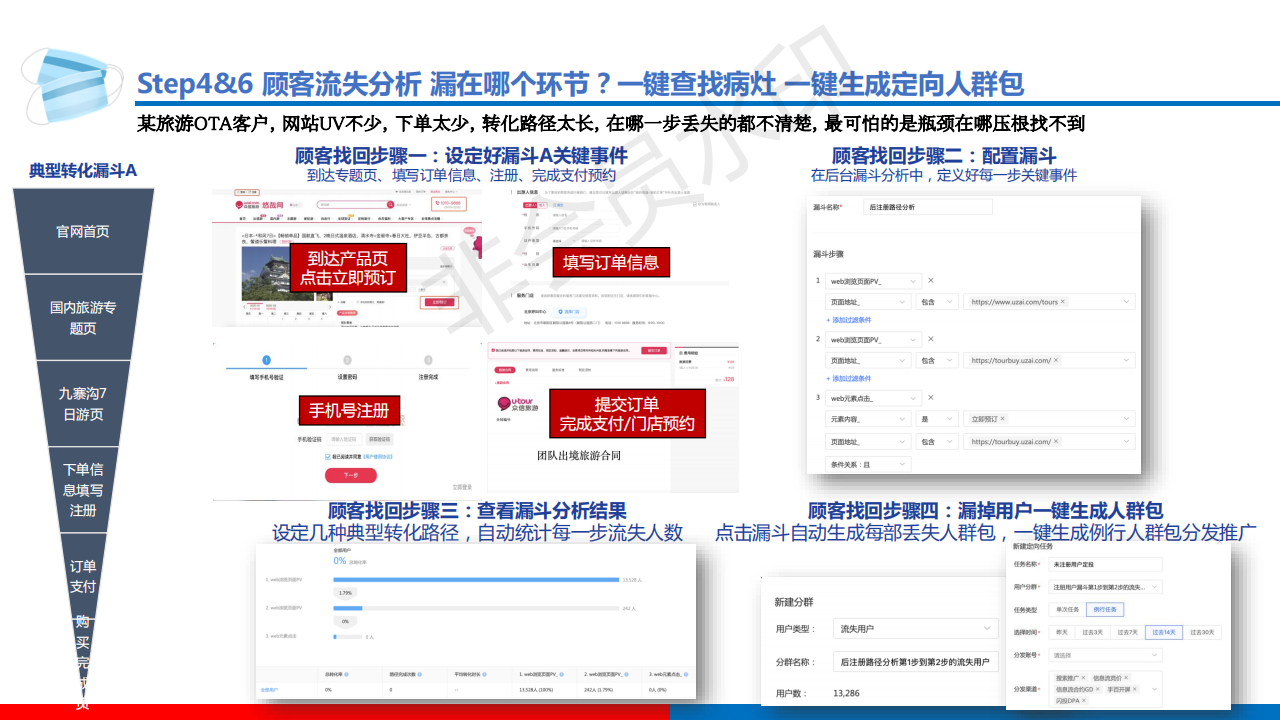Select 单次任务 task type

click(x=1069, y=609)
